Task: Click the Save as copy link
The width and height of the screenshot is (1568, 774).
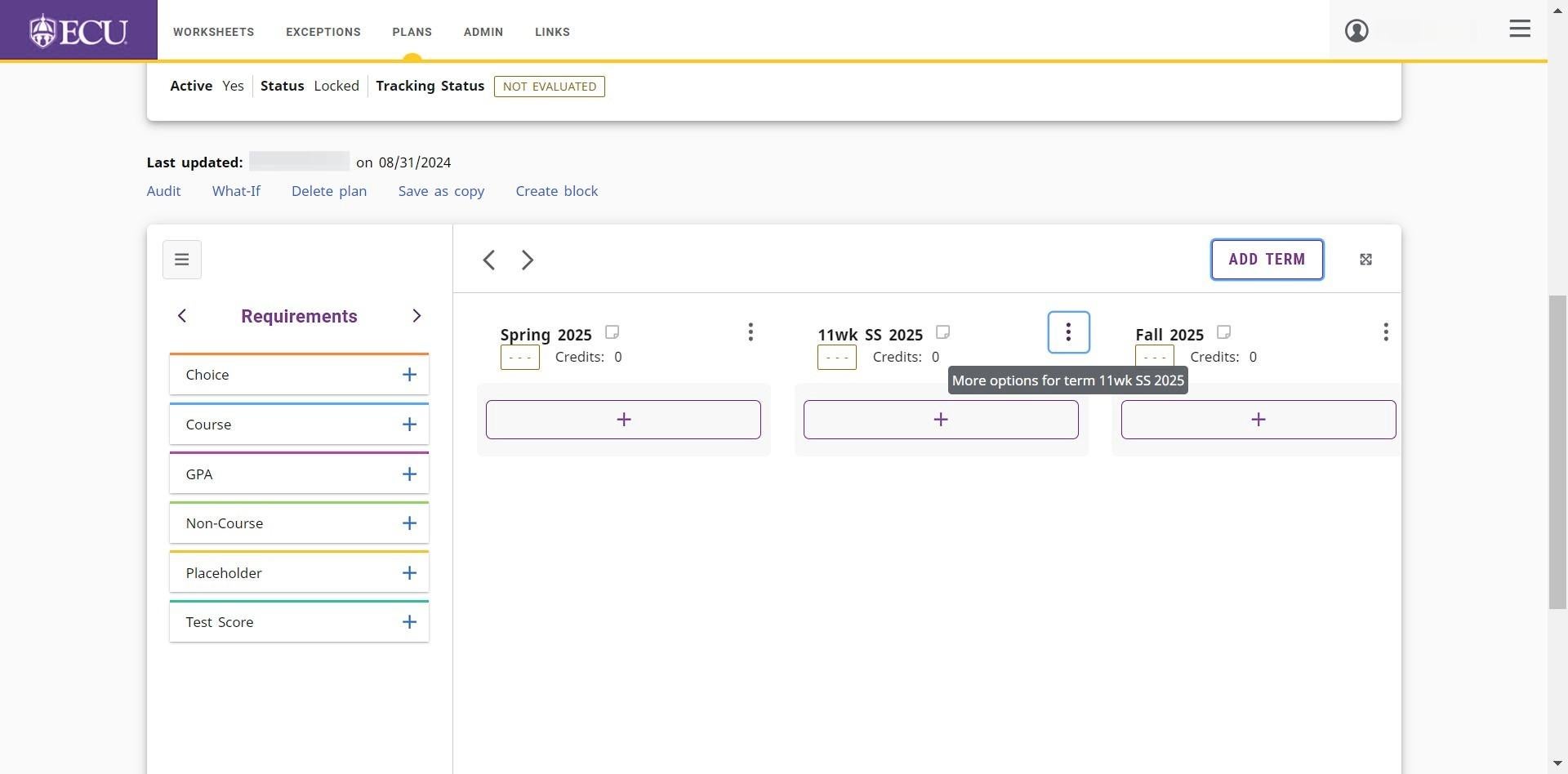Action: [441, 191]
